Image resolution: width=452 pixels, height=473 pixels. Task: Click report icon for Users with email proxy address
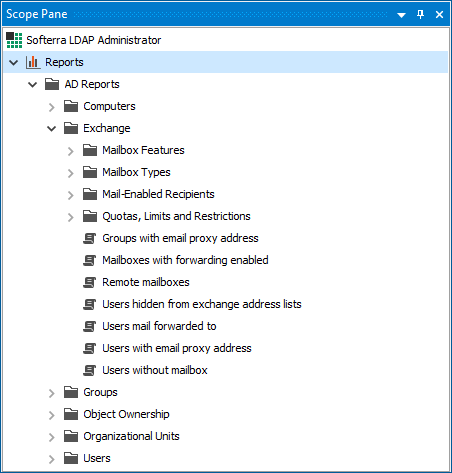[x=90, y=348]
